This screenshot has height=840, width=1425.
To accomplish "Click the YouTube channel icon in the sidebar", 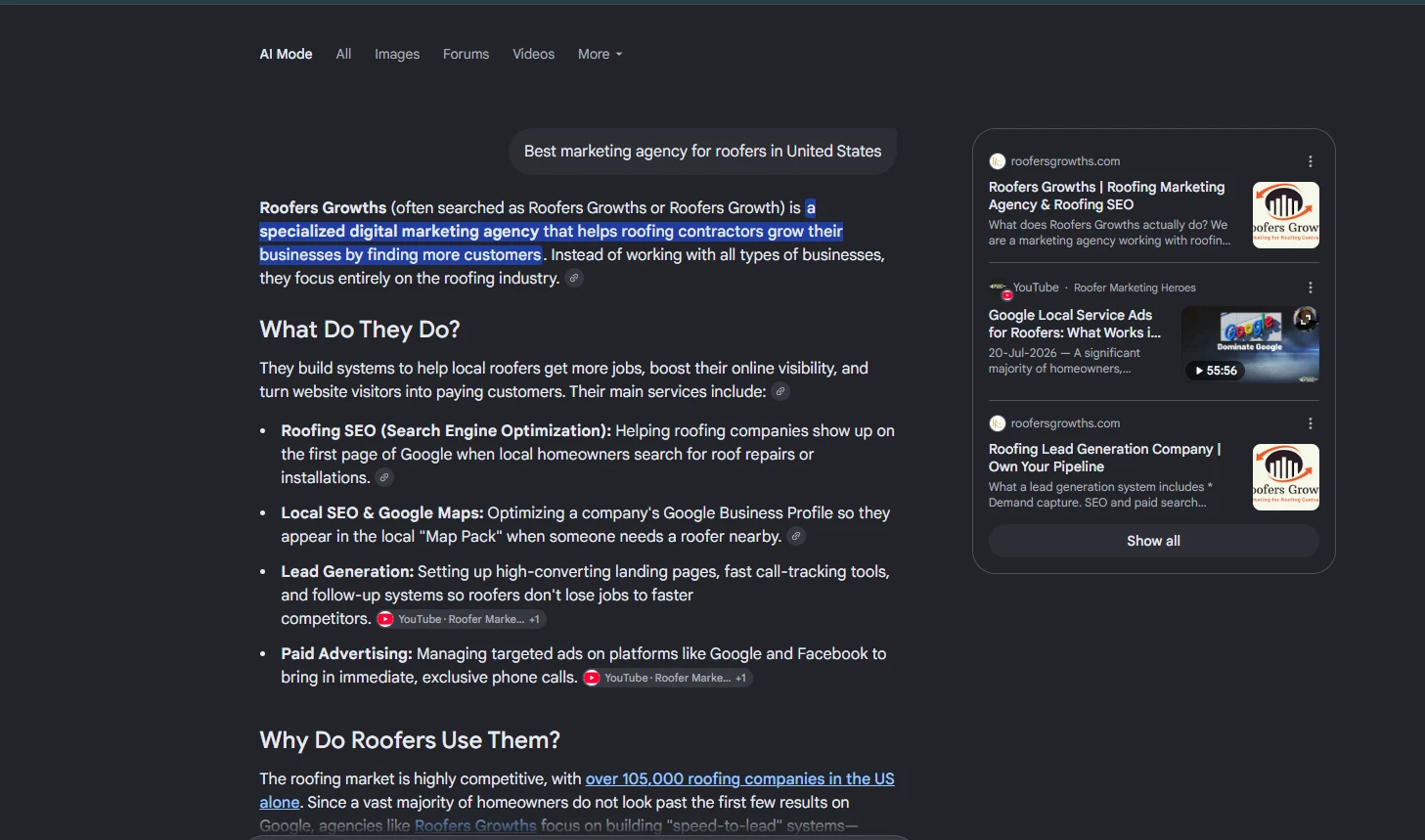I will 999,288.
